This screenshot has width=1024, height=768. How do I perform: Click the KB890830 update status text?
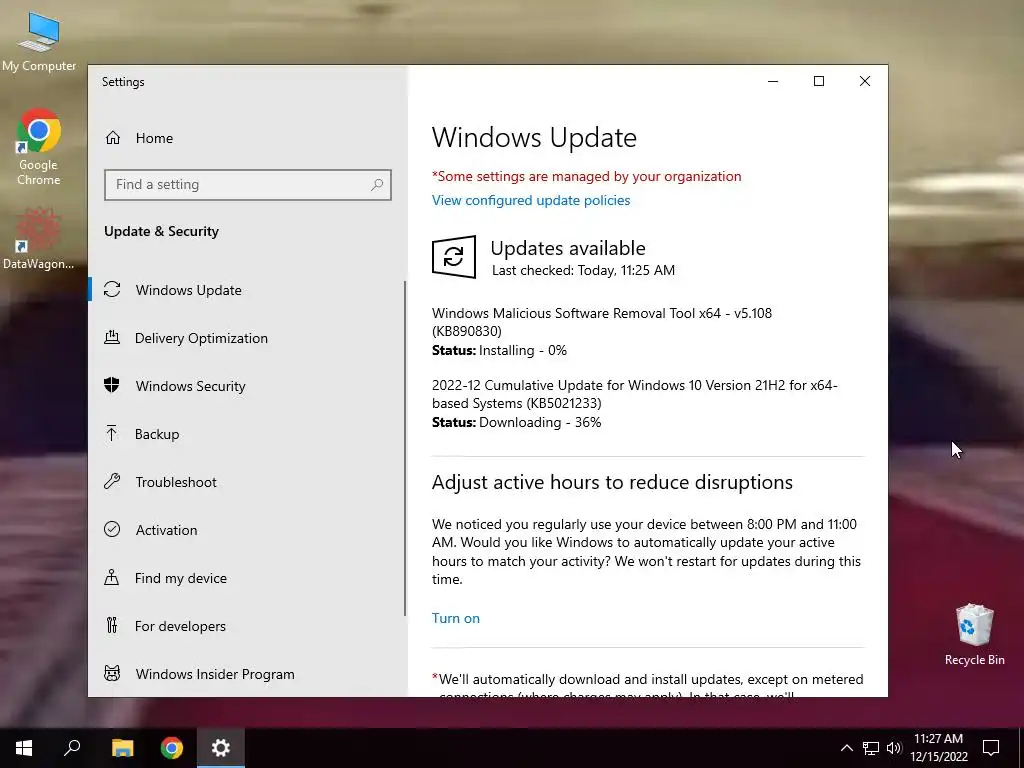(500, 350)
